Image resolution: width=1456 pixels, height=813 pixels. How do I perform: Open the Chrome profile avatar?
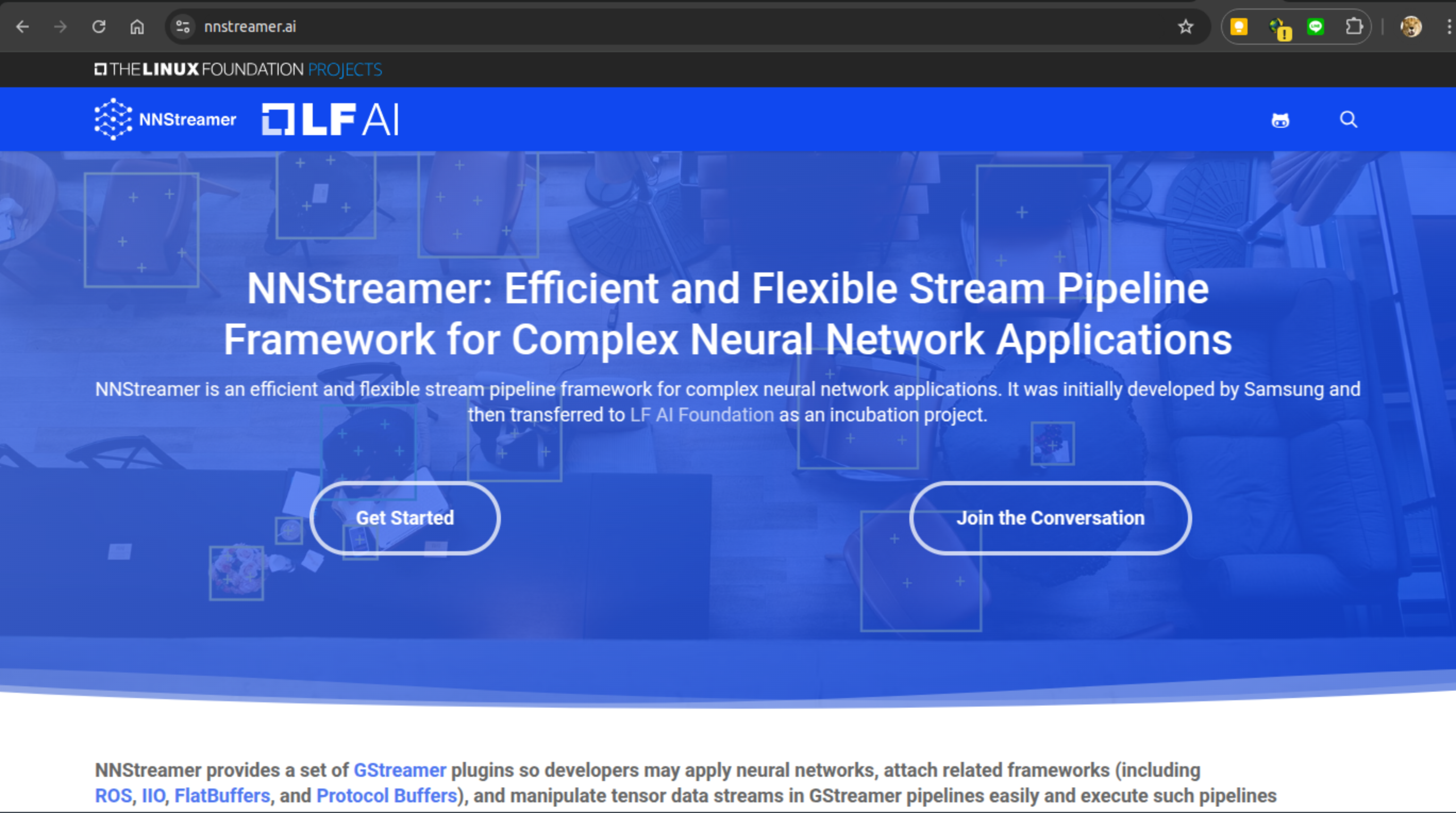[x=1411, y=27]
